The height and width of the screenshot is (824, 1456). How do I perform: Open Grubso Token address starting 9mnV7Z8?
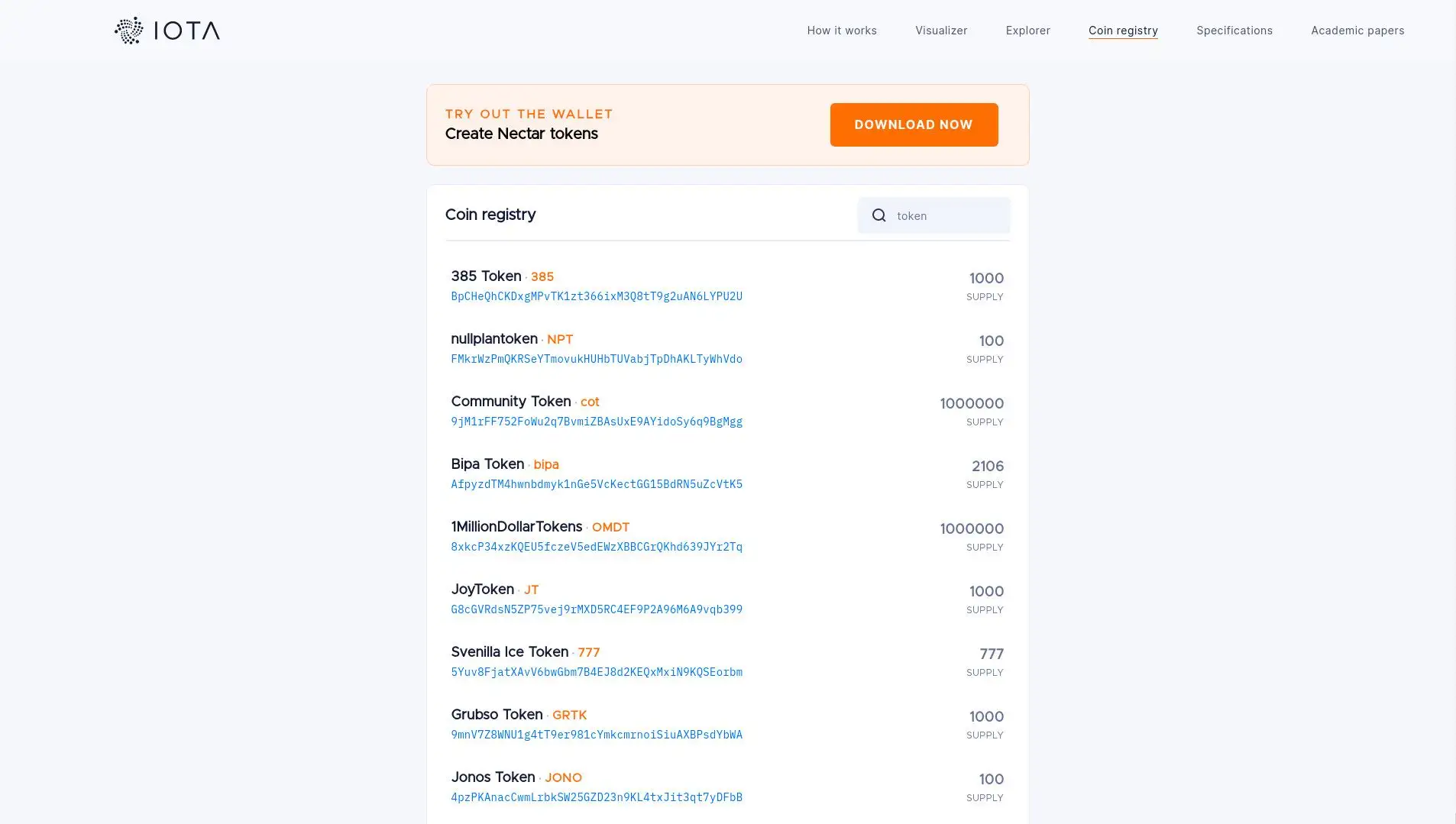pos(597,735)
